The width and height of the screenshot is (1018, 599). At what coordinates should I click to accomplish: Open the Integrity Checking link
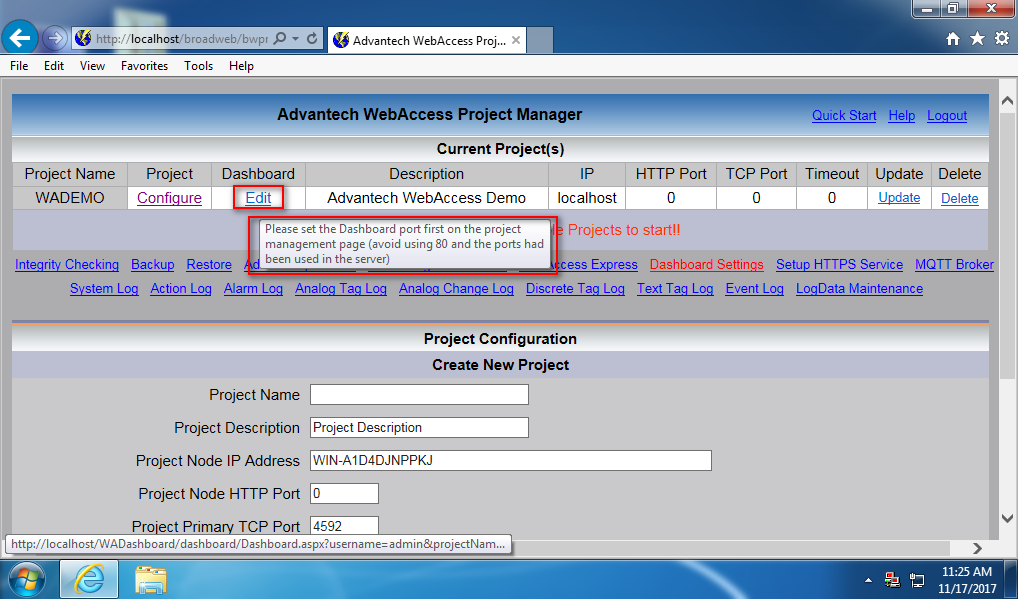tap(67, 265)
